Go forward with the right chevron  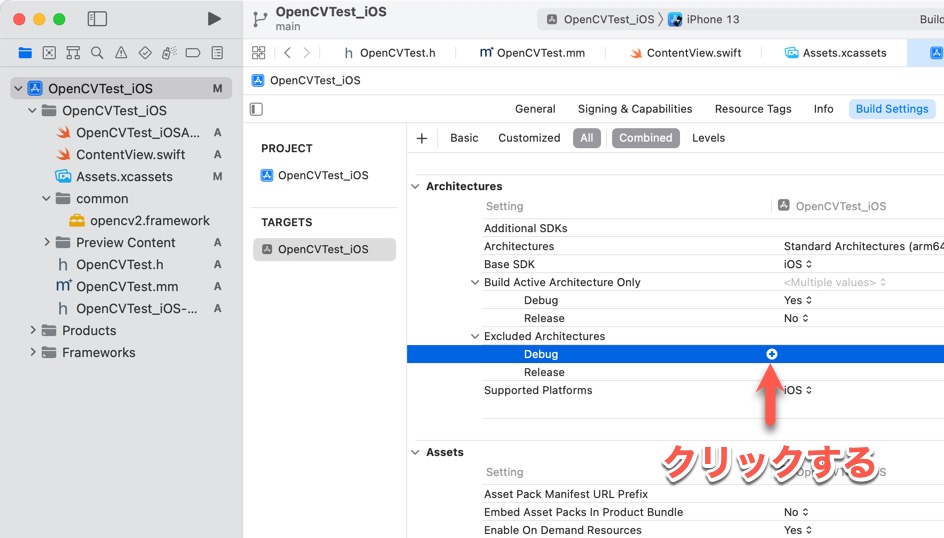[306, 53]
